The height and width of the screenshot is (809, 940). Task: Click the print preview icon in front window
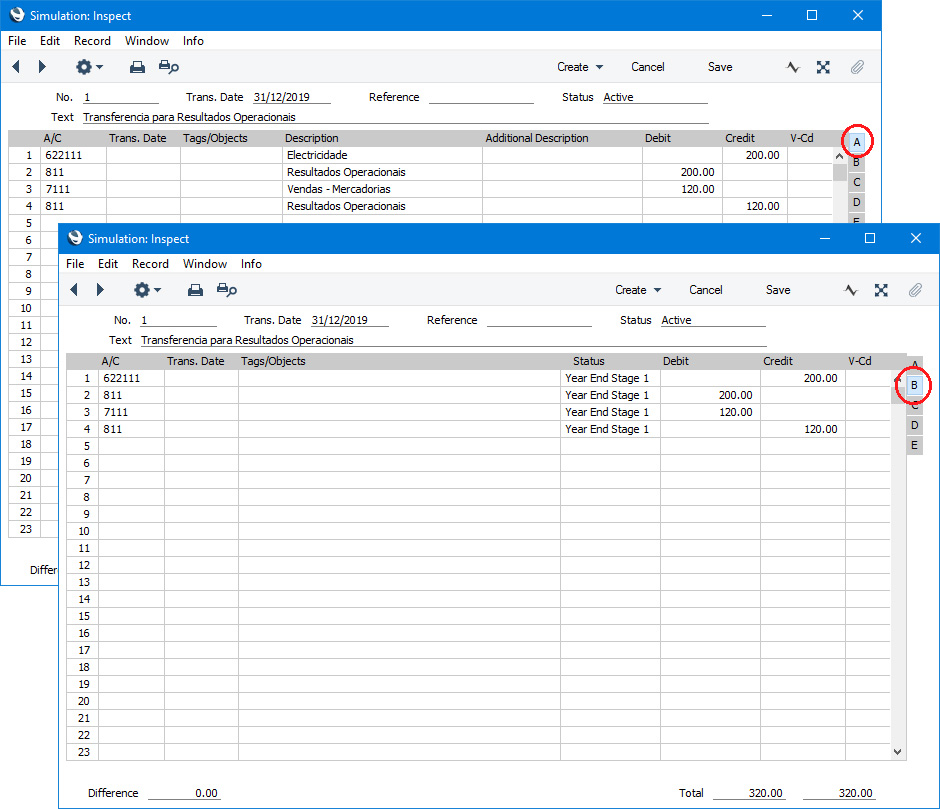pyautogui.click(x=227, y=290)
